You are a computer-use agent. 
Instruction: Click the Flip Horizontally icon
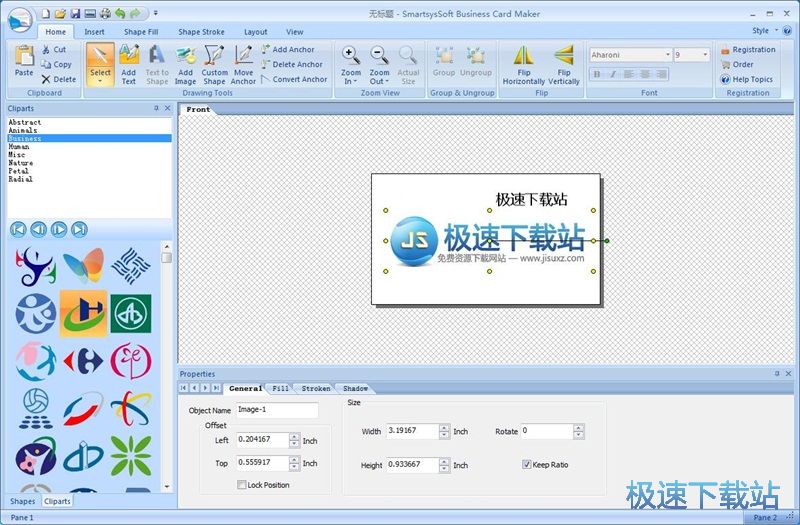(x=523, y=56)
